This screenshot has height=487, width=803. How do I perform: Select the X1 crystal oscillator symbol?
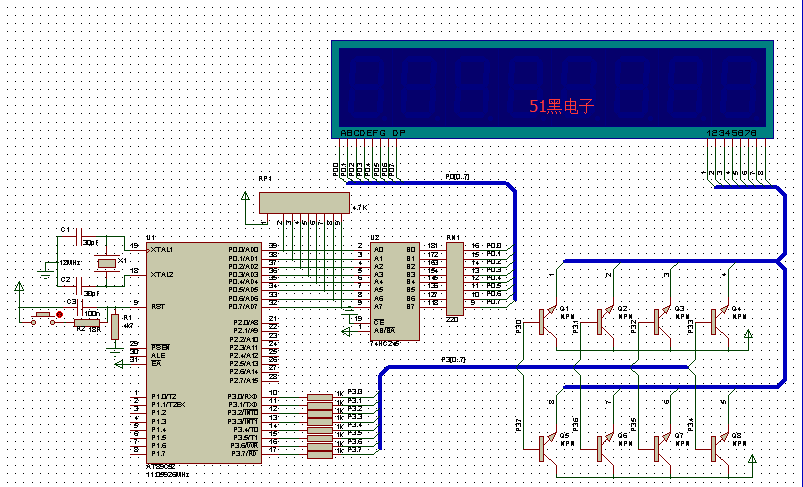coord(107,263)
